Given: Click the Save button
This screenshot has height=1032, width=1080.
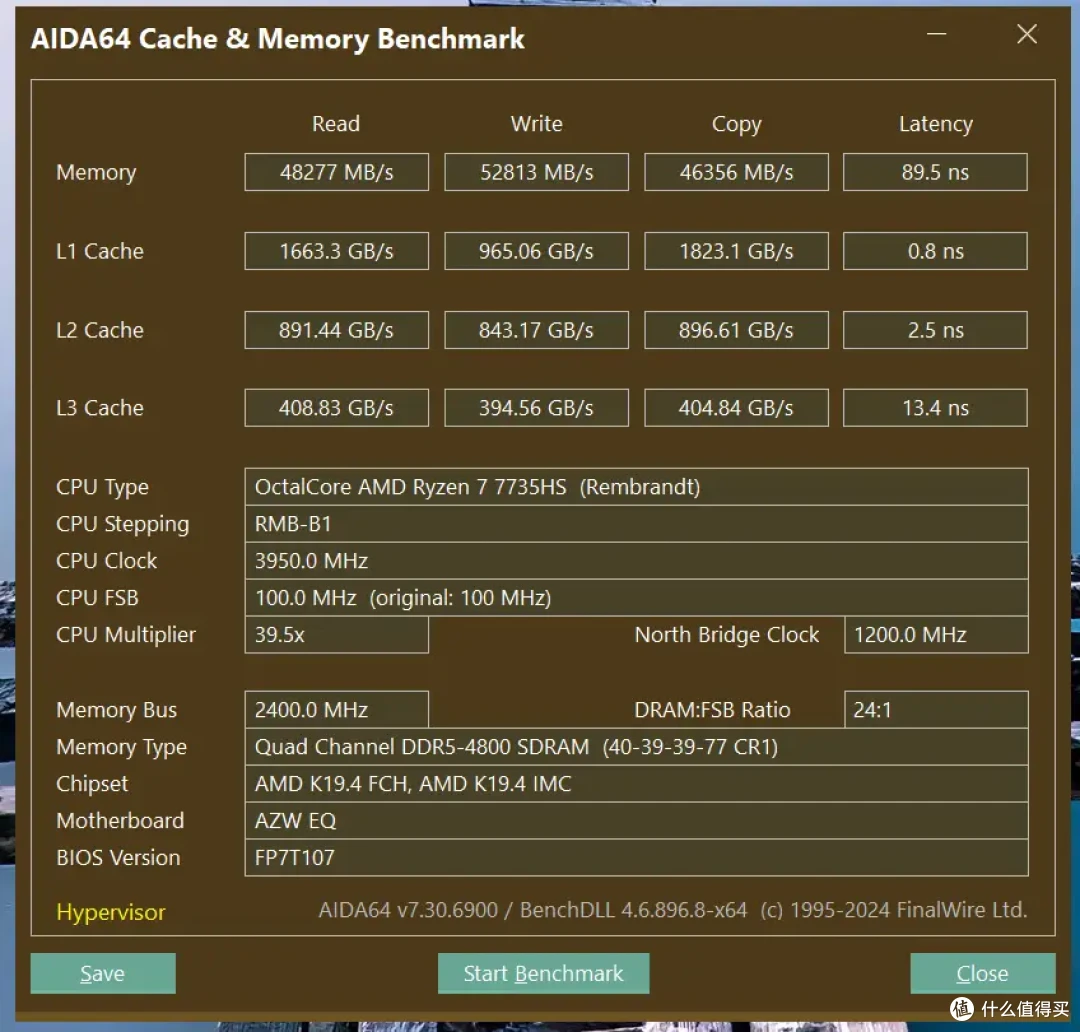Looking at the screenshot, I should [x=103, y=973].
